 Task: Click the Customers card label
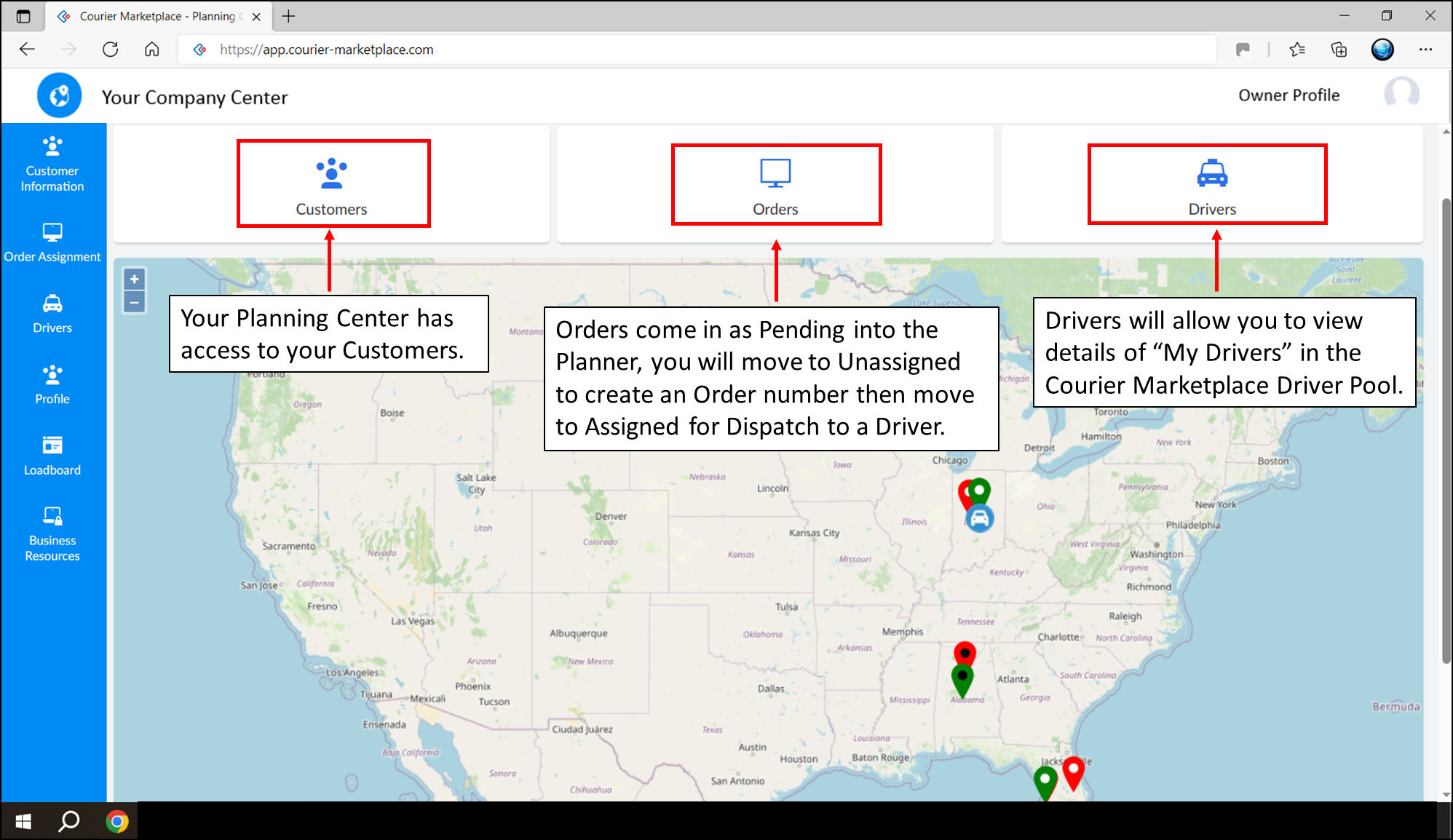click(x=331, y=210)
